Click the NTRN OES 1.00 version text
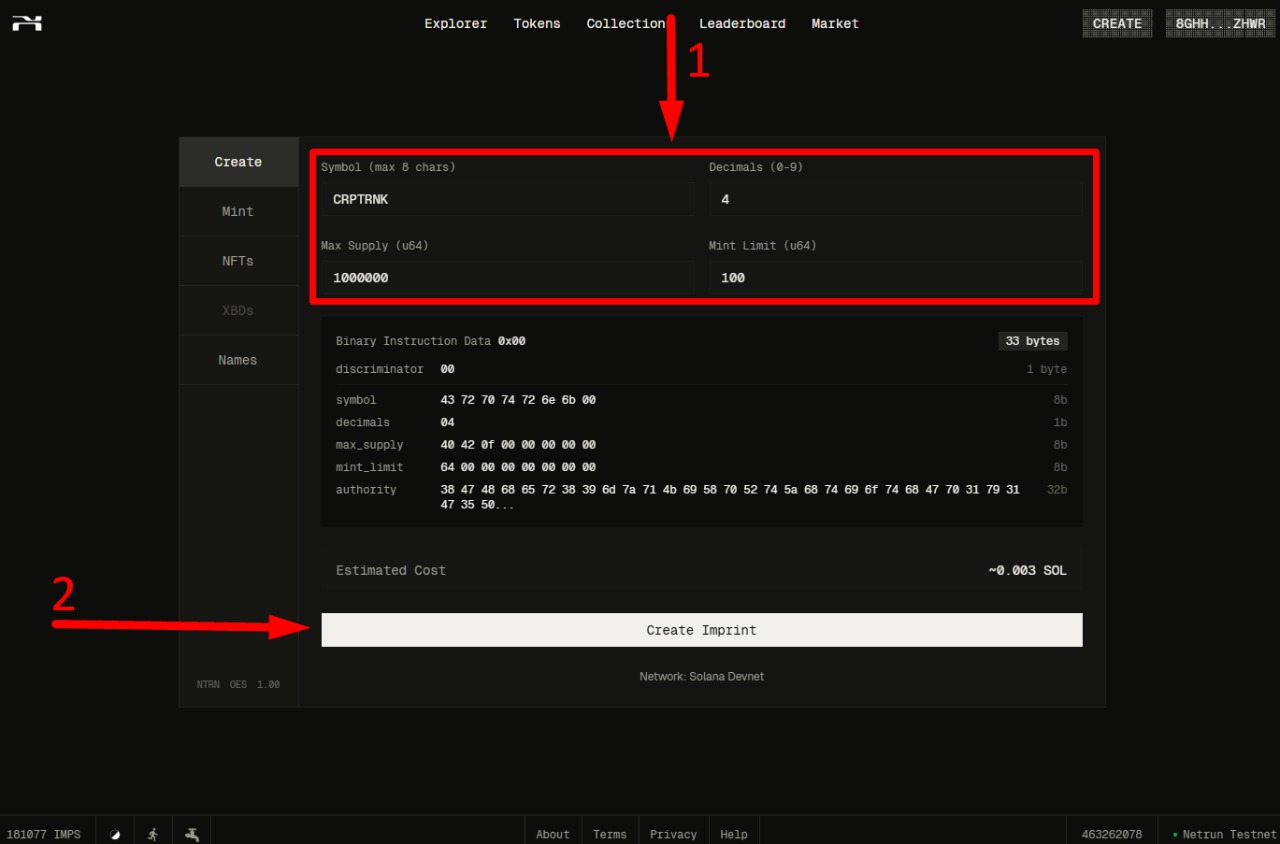This screenshot has width=1280, height=844. tap(238, 685)
